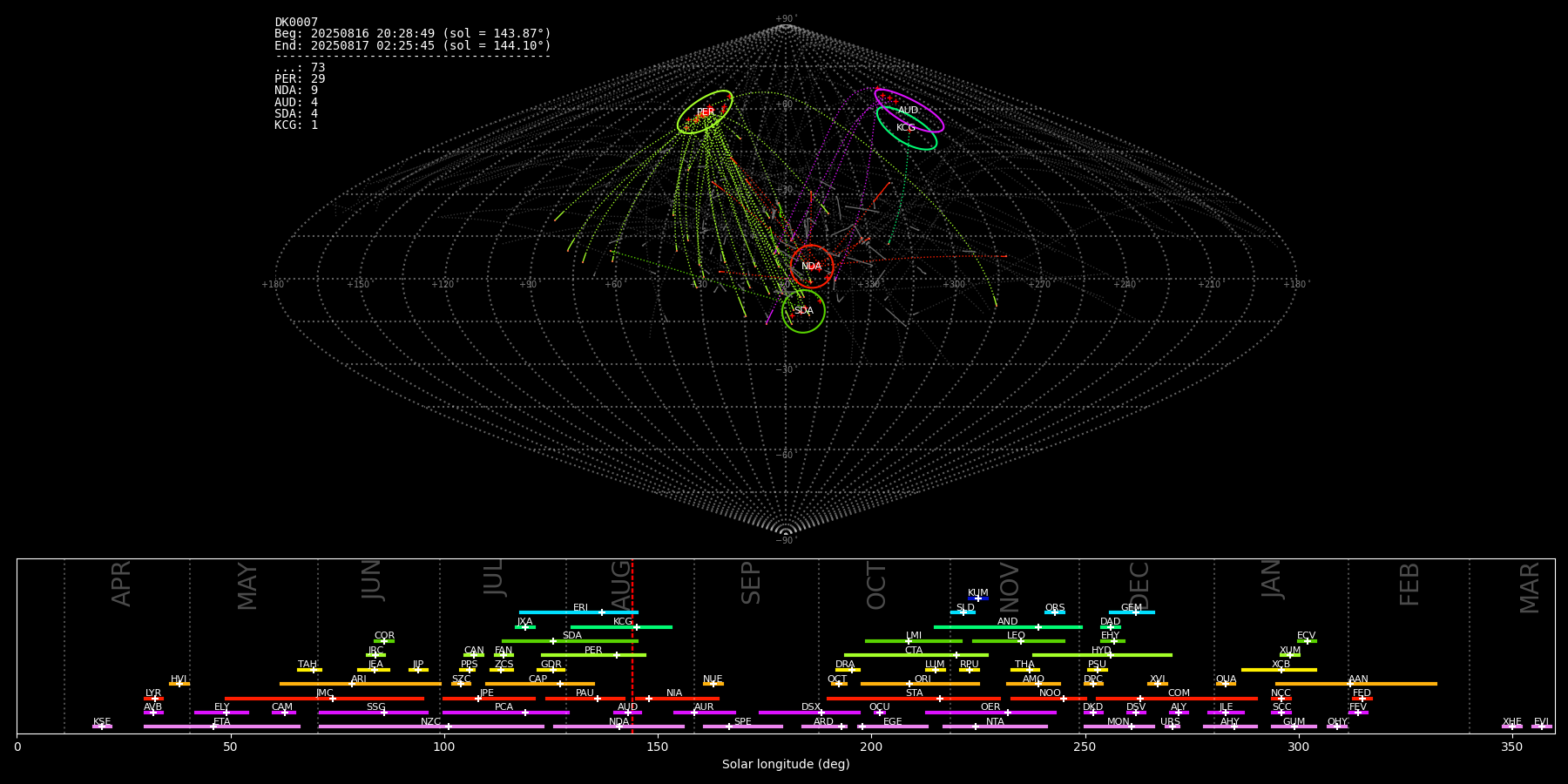
Task: Click the AUD radiant label on sky map
Action: (908, 111)
